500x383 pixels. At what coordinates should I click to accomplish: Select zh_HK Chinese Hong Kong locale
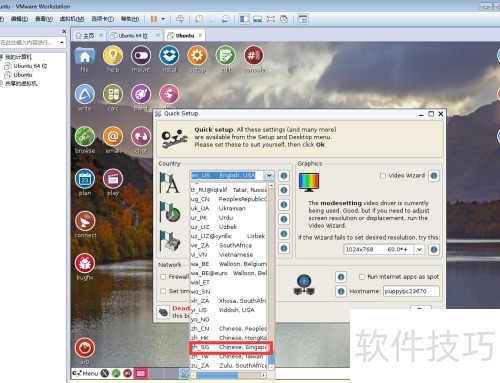229,338
